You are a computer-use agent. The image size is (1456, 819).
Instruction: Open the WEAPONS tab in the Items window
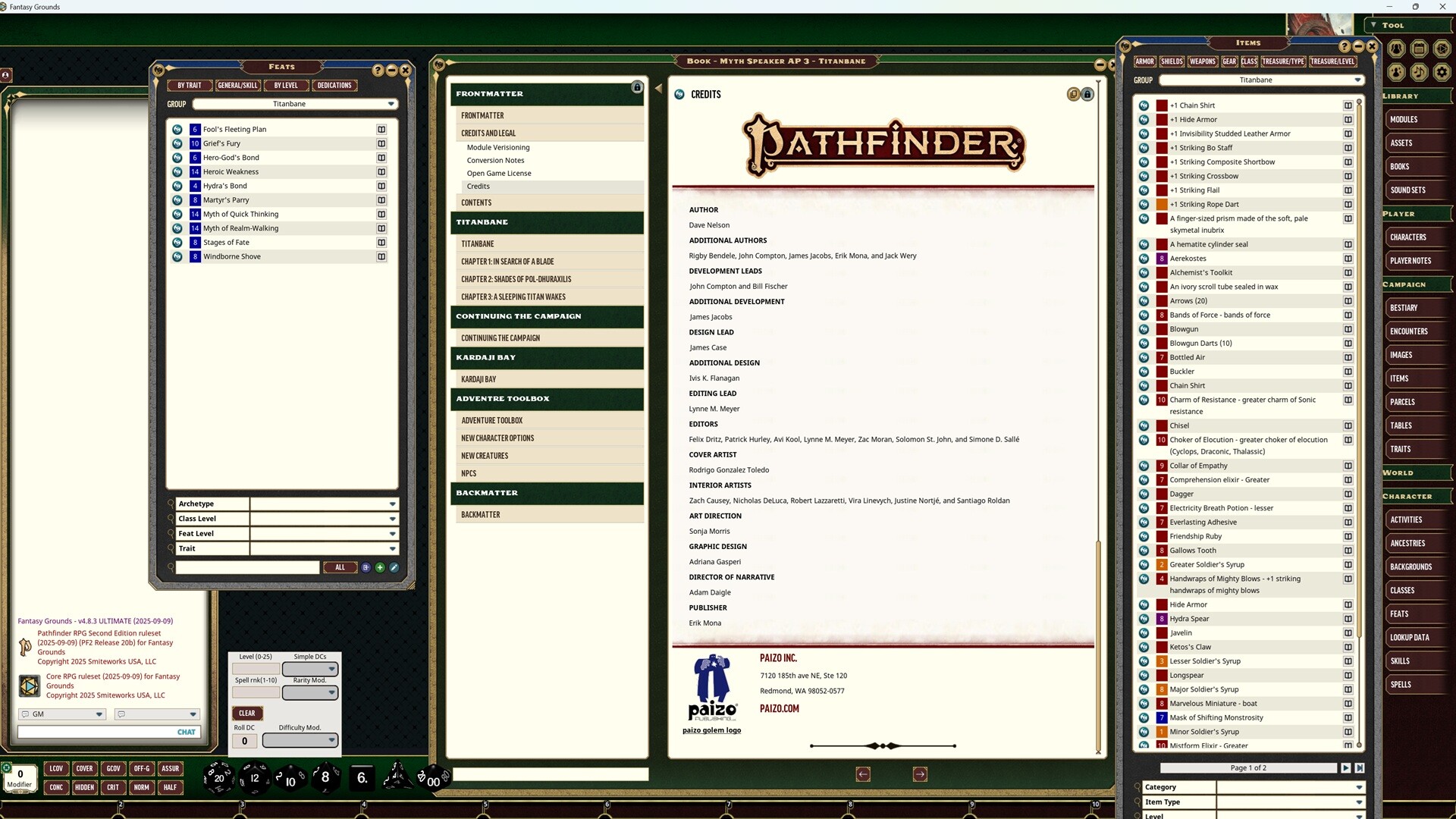coord(1202,61)
